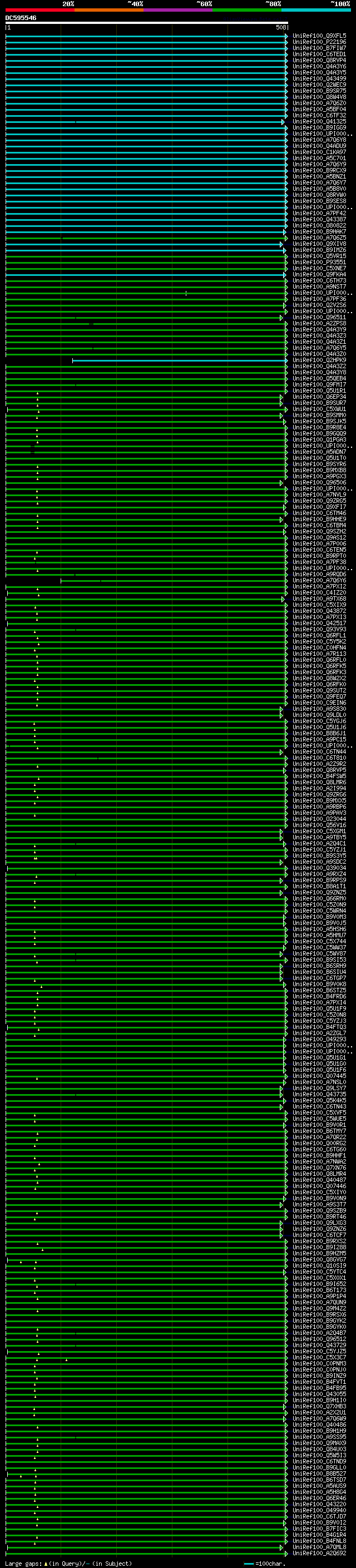
Task: Select the UniRef100_C6TN44 label
Action: (319, 752)
